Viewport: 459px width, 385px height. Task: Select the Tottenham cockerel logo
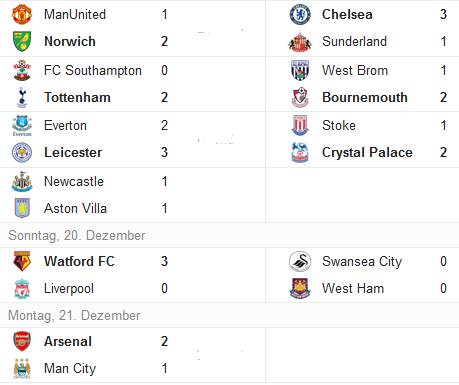click(22, 97)
